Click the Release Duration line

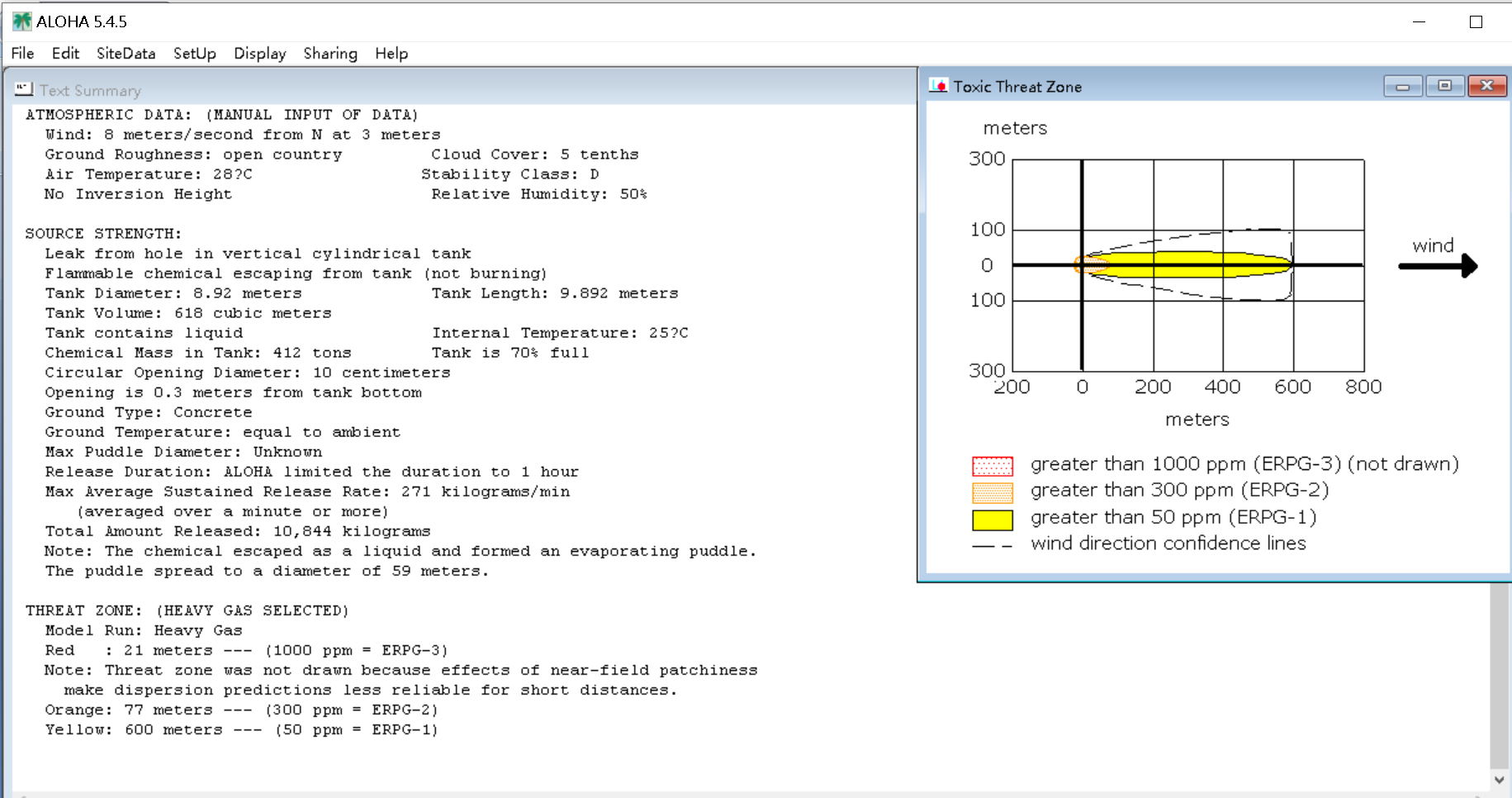312,472
